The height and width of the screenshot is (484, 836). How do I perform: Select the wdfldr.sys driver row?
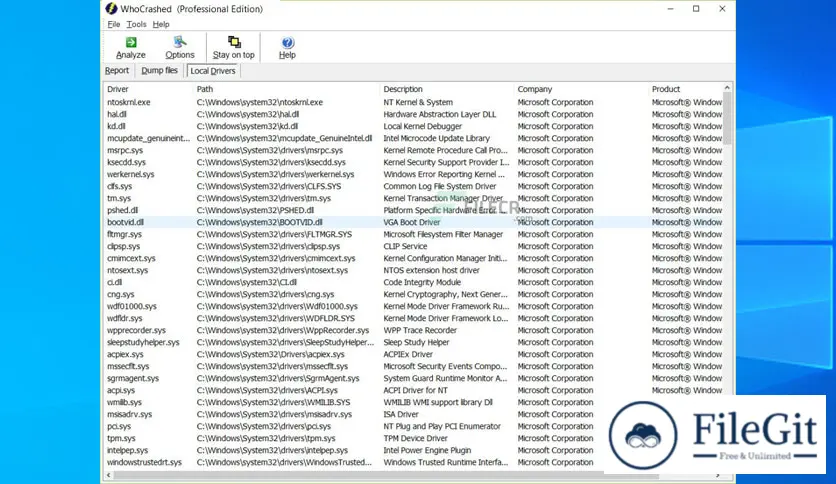coord(413,318)
